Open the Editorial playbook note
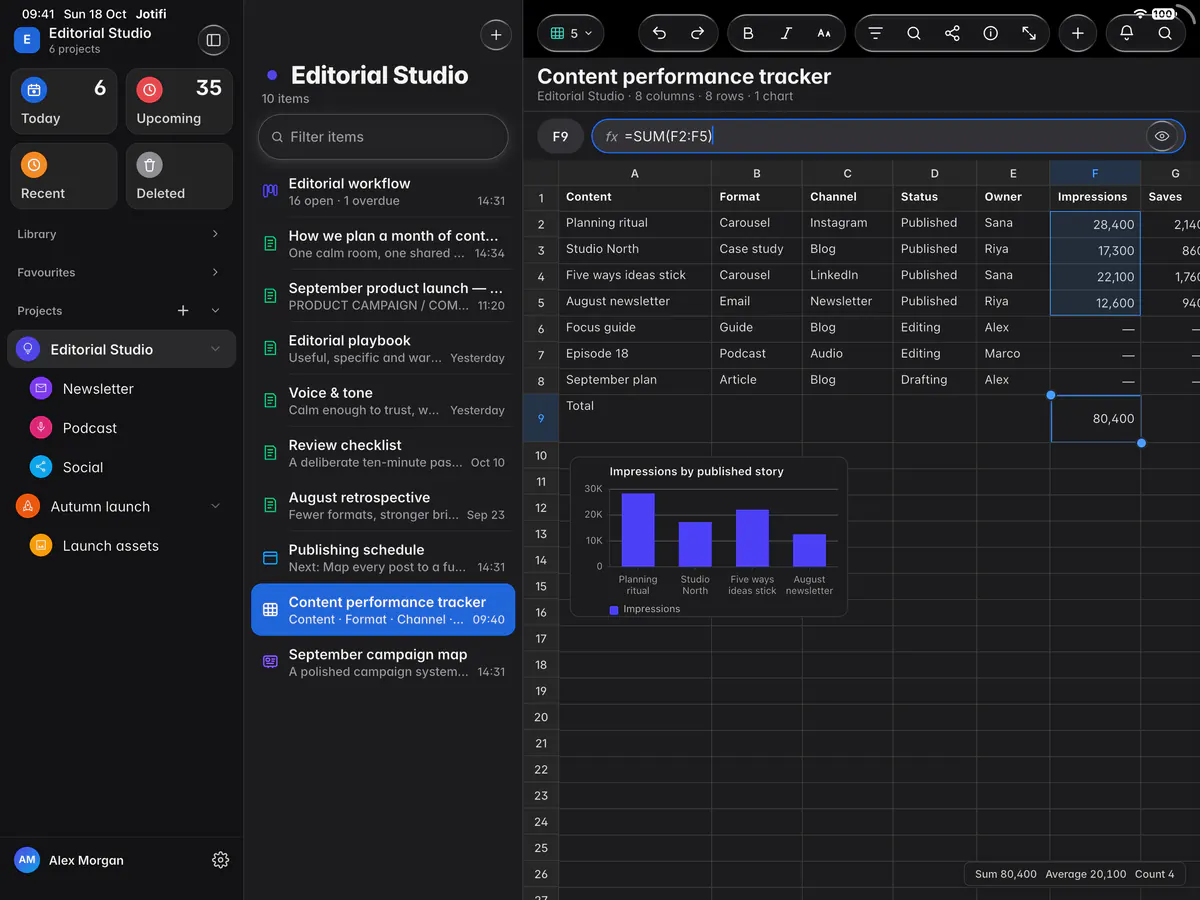 [383, 348]
